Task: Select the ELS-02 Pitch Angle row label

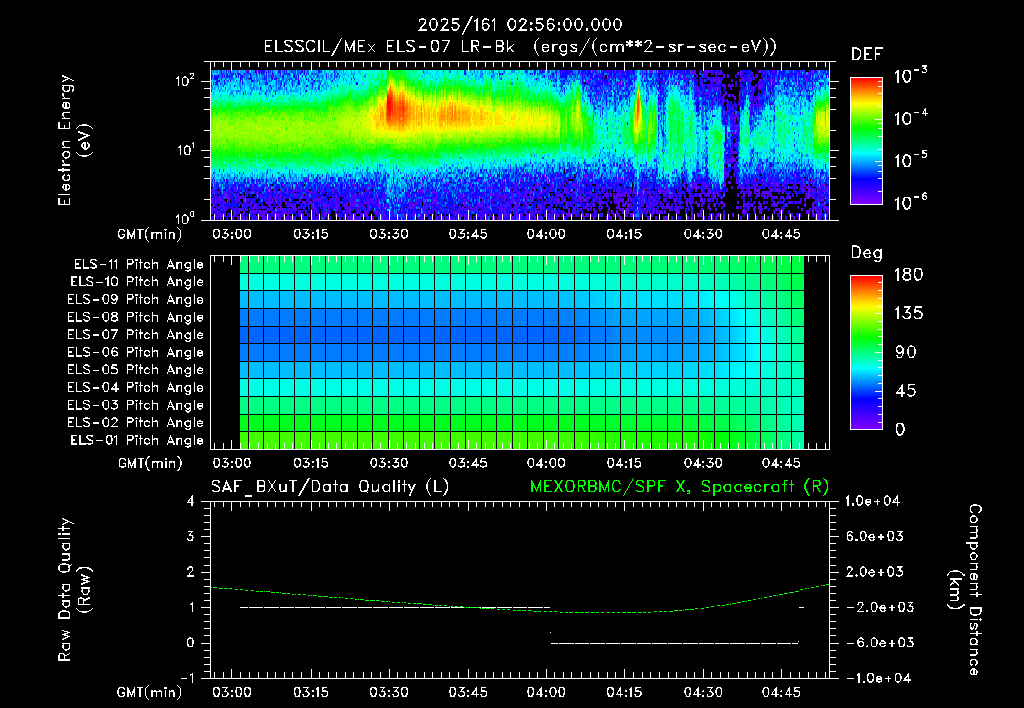Action: [136, 423]
